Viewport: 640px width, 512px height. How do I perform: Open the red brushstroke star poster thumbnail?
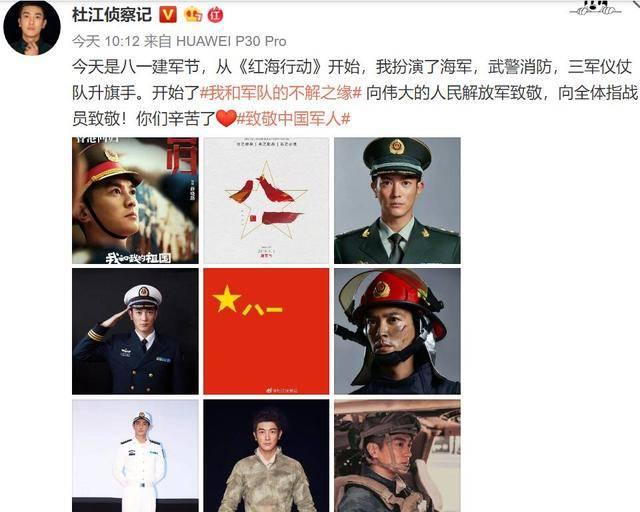click(x=266, y=200)
